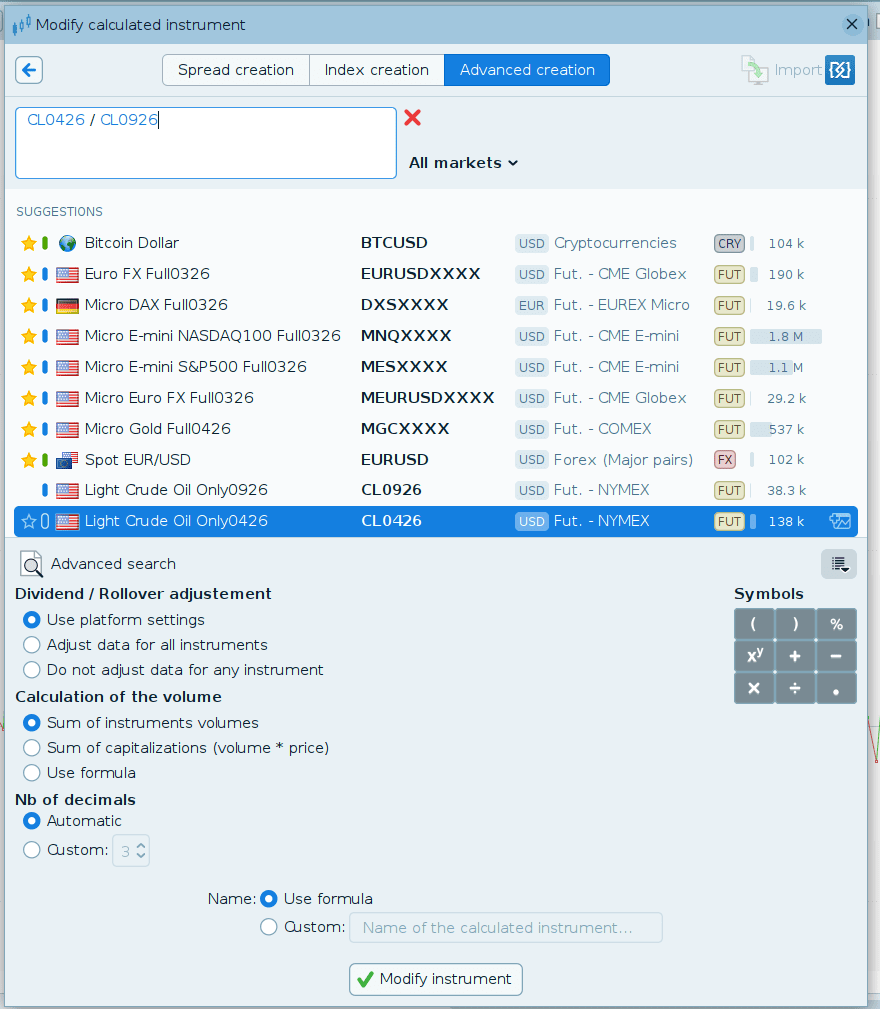Click the custom instrument name field
The width and height of the screenshot is (880, 1009).
[x=506, y=928]
